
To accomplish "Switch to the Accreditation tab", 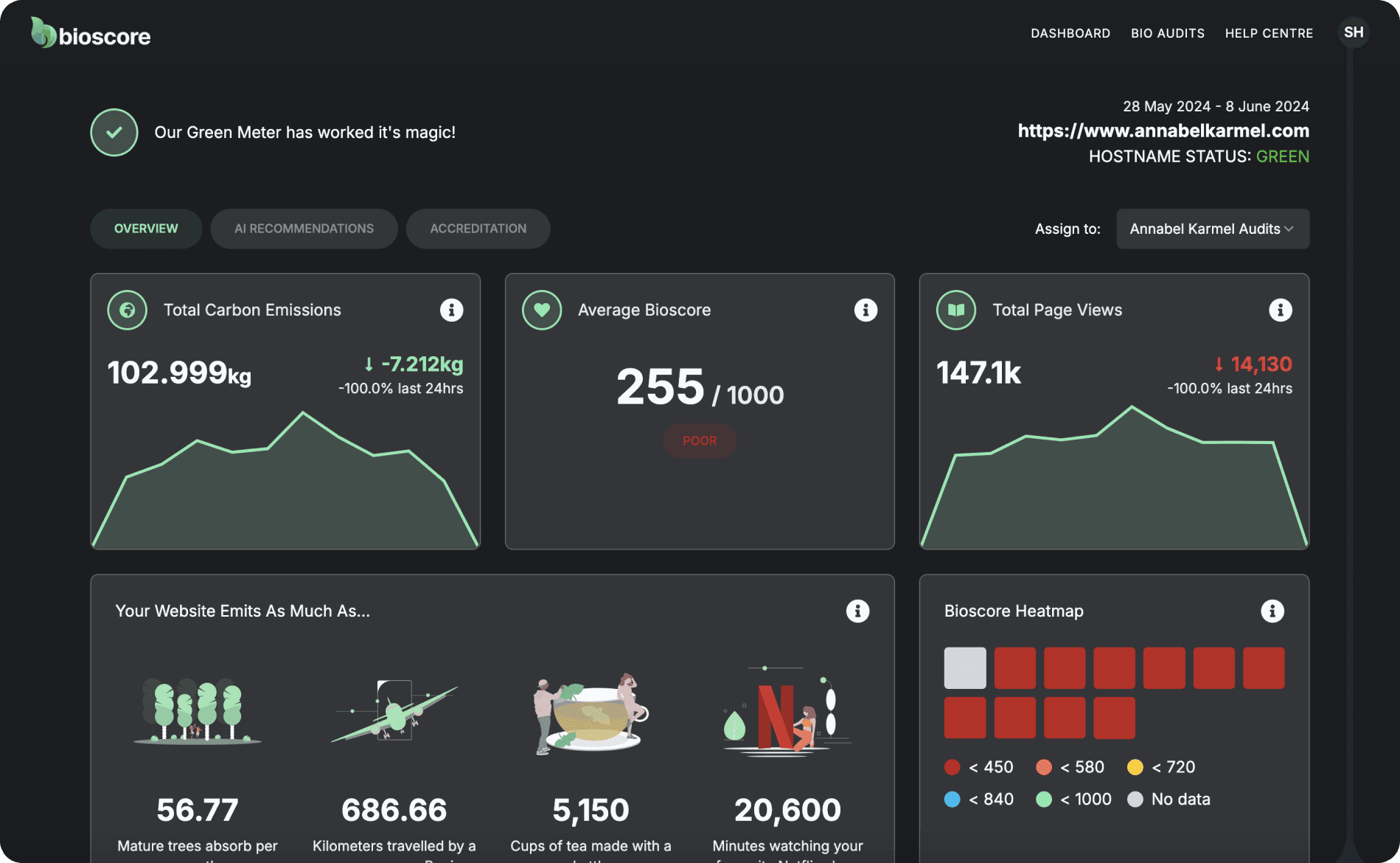I will [478, 229].
